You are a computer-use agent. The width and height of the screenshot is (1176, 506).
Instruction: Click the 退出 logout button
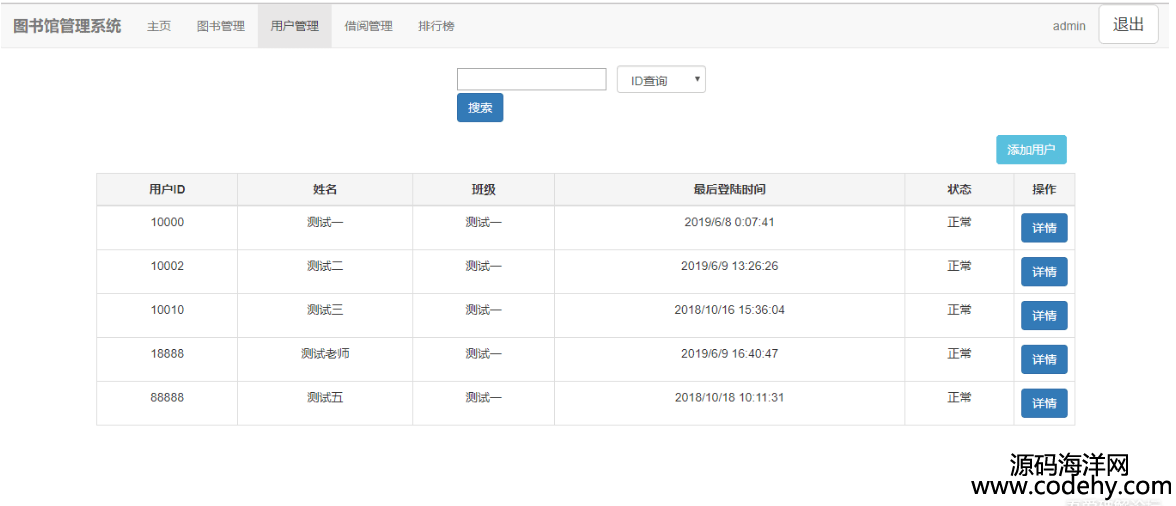pos(1128,25)
